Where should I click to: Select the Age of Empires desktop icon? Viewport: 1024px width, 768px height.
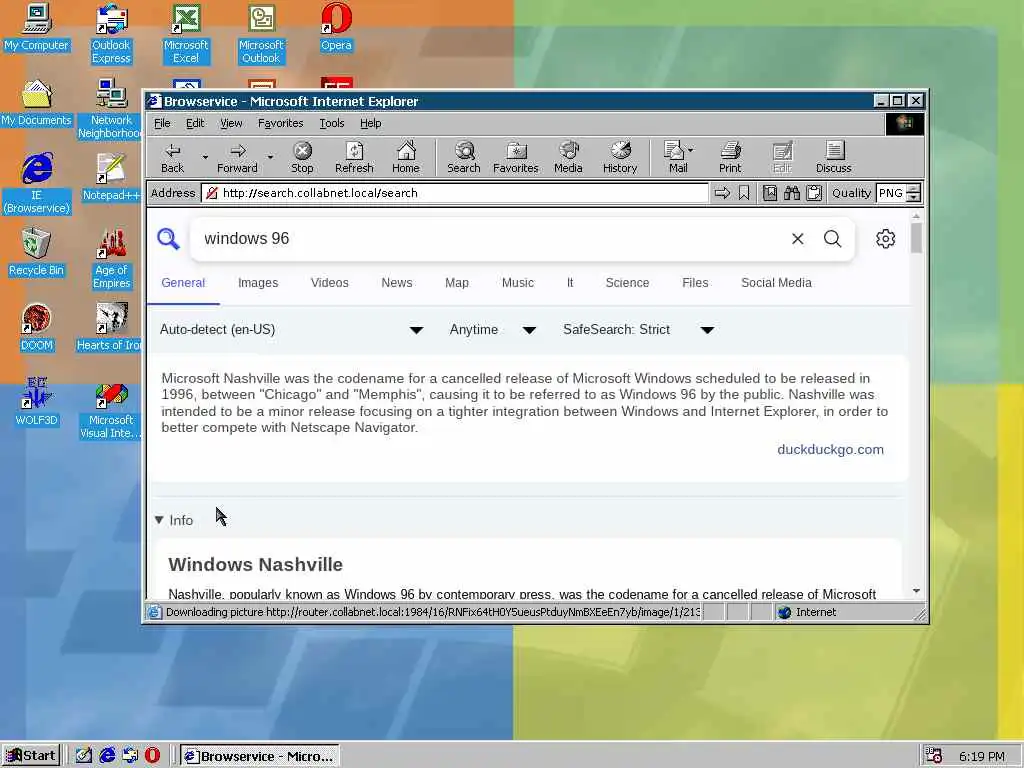[x=111, y=259]
